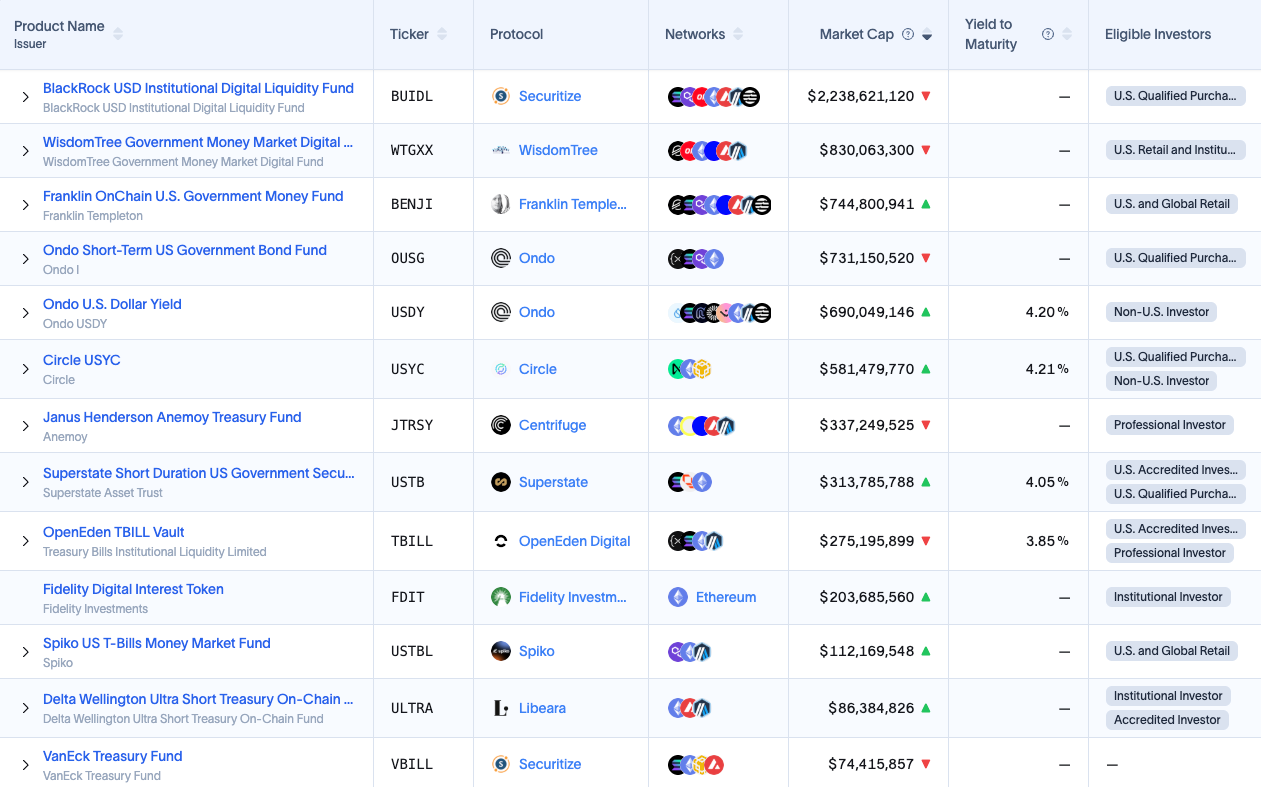The image size is (1261, 787).
Task: Click Eligible Investors column header
Action: (x=1158, y=34)
